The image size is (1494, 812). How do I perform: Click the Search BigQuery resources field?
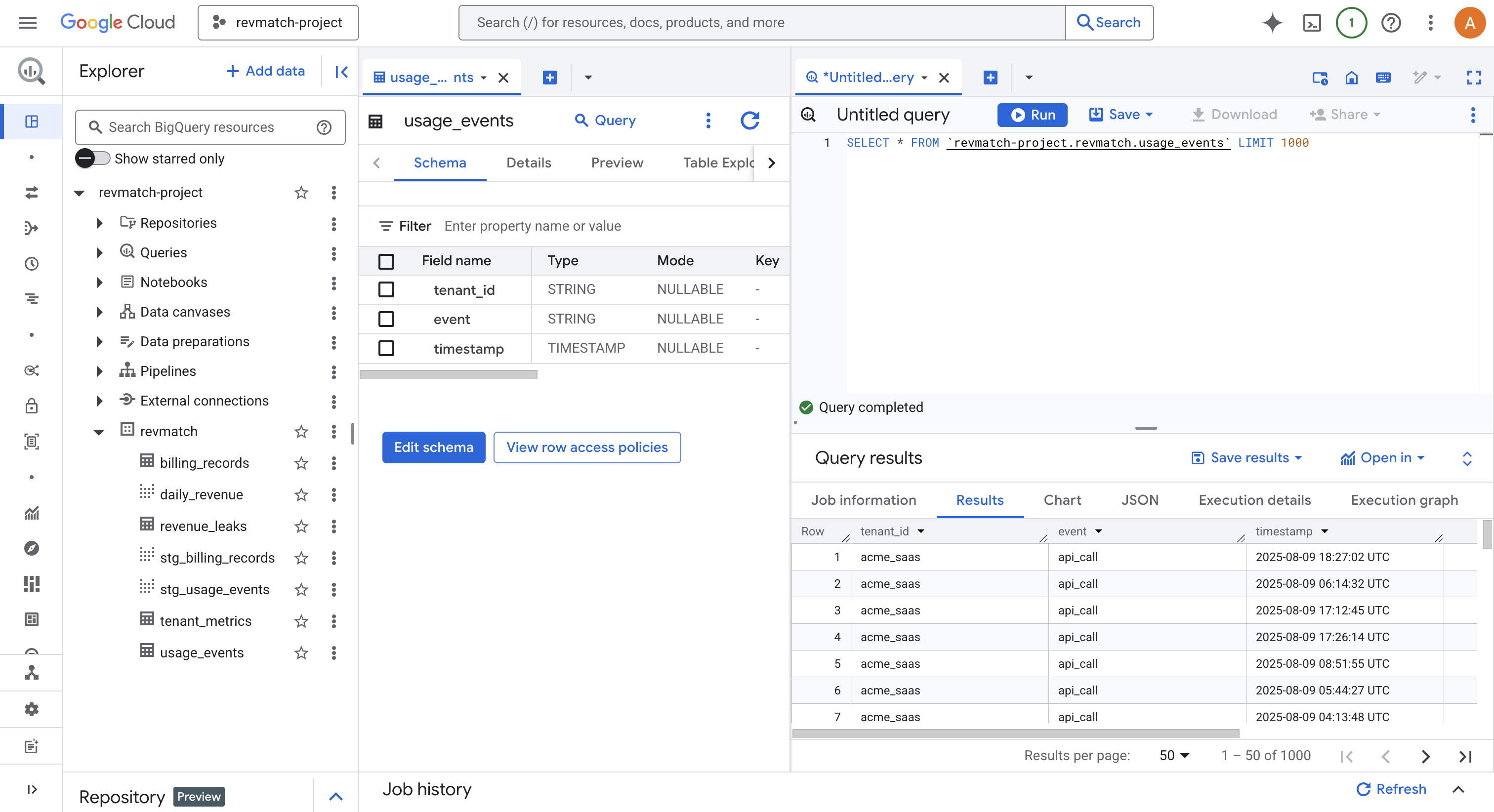210,127
